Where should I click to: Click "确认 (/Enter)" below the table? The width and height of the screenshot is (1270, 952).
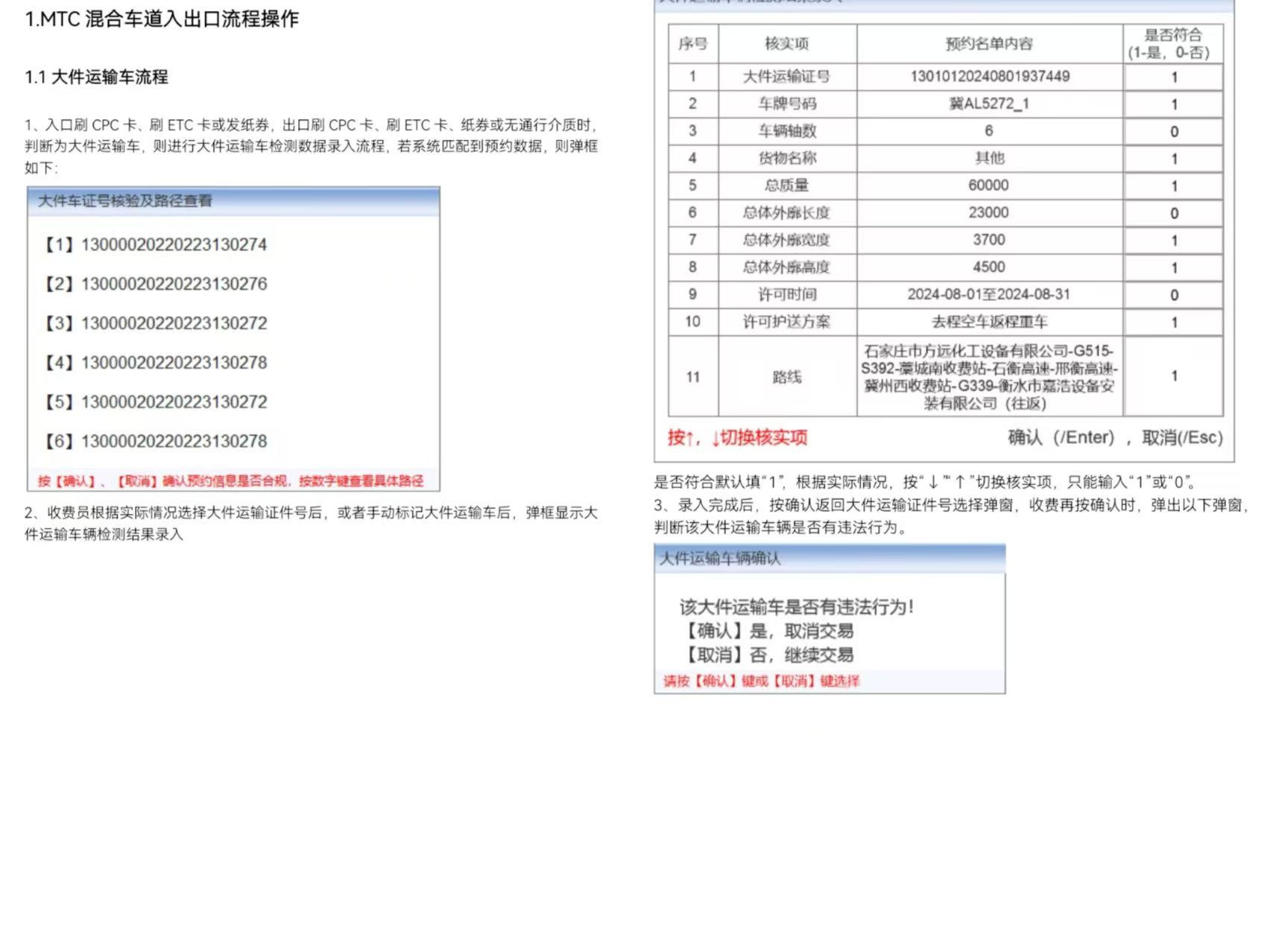point(1061,438)
